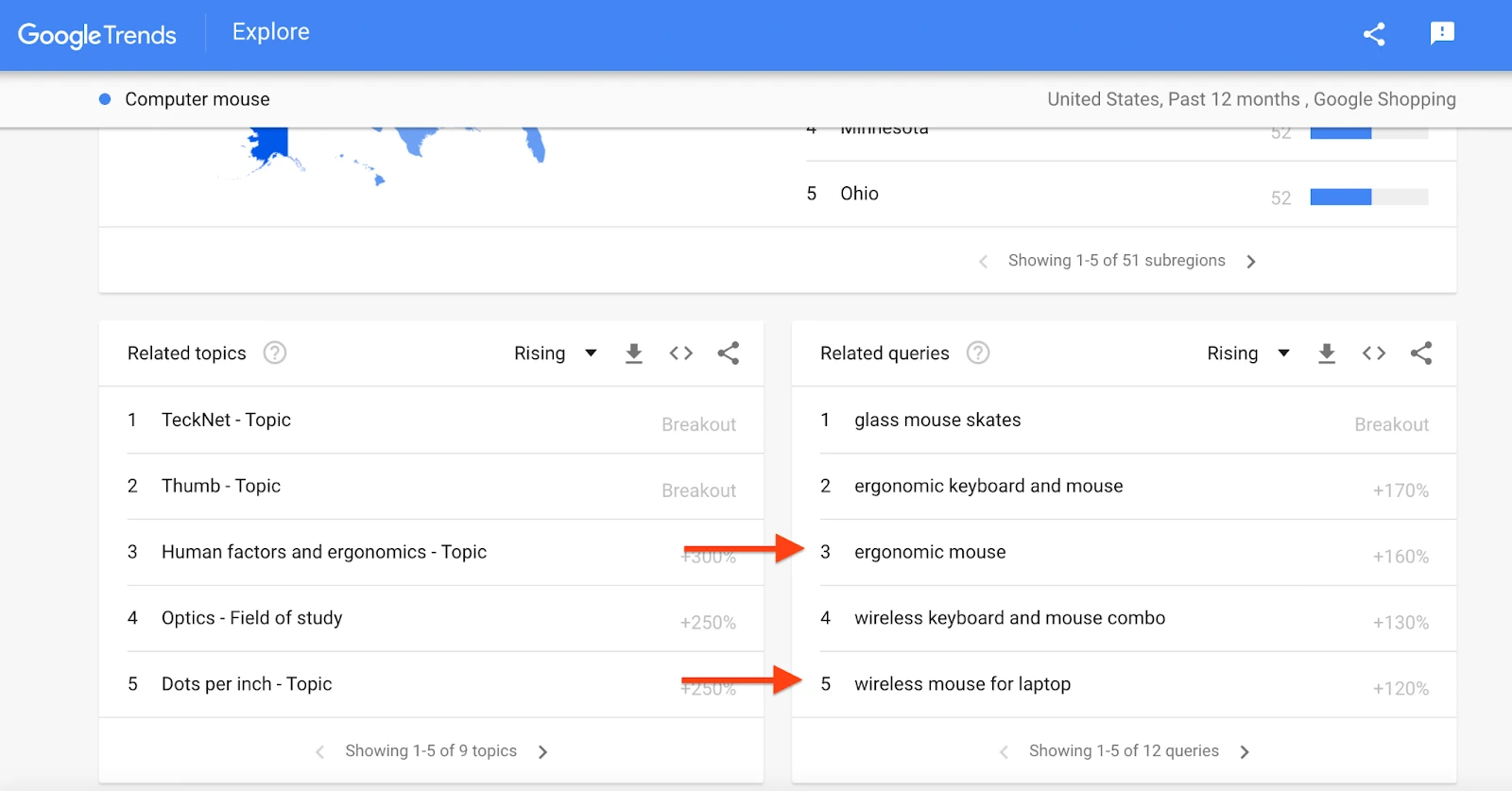1512x791 pixels.
Task: Go to next page of subregions
Action: tap(1251, 262)
